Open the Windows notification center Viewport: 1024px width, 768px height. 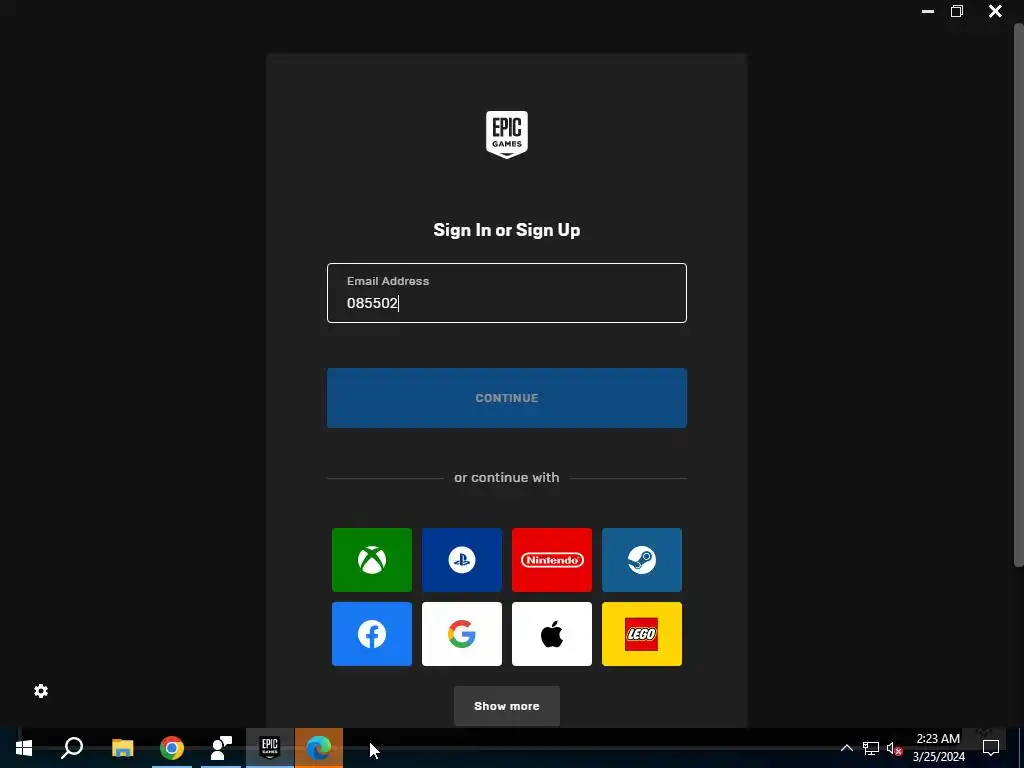[x=991, y=748]
